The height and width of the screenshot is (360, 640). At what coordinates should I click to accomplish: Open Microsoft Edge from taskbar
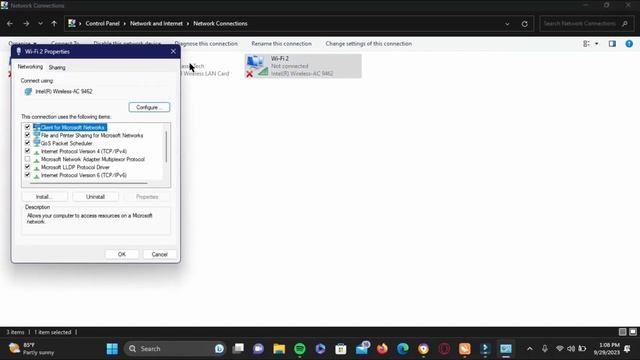click(403, 349)
